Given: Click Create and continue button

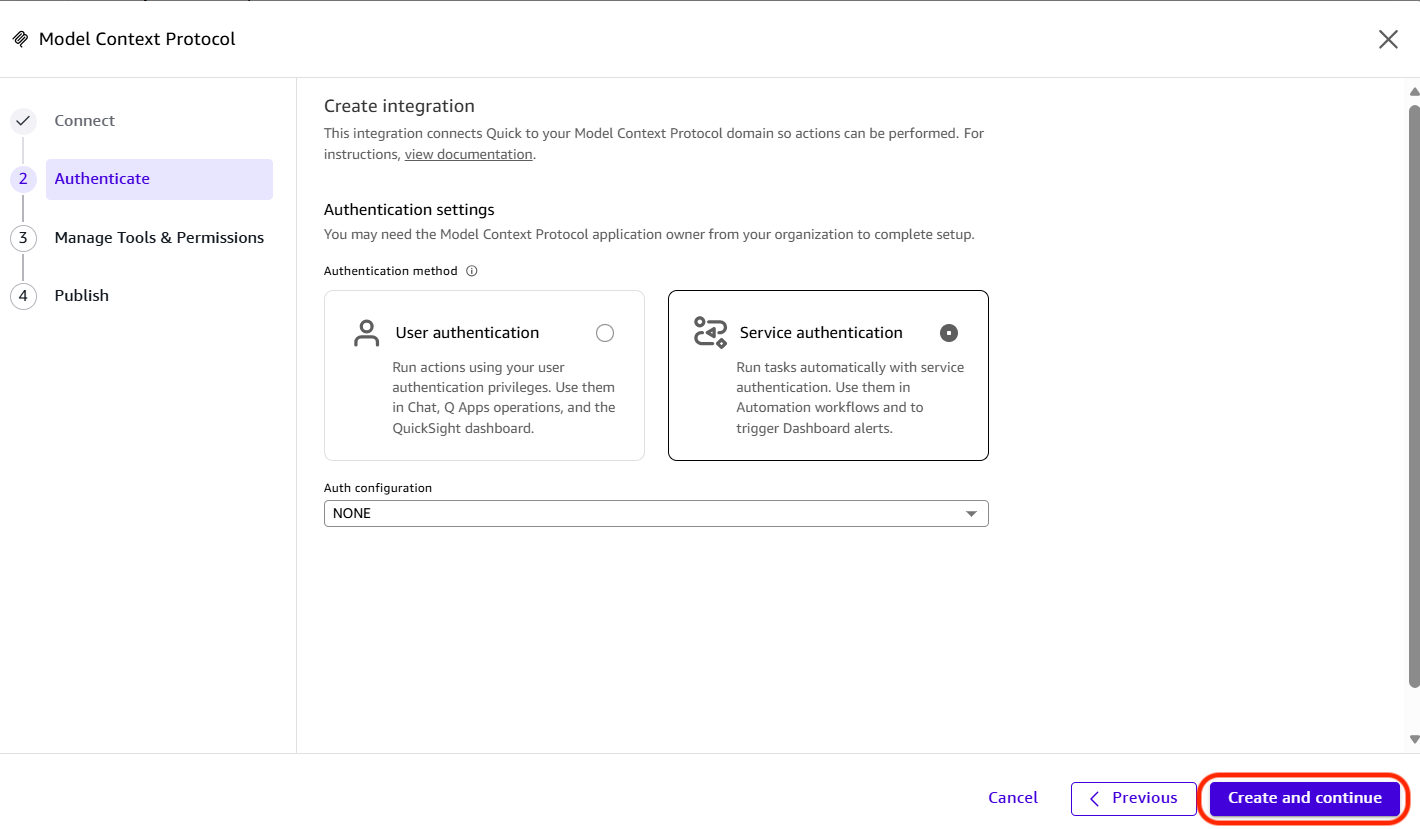Looking at the screenshot, I should click(1305, 798).
